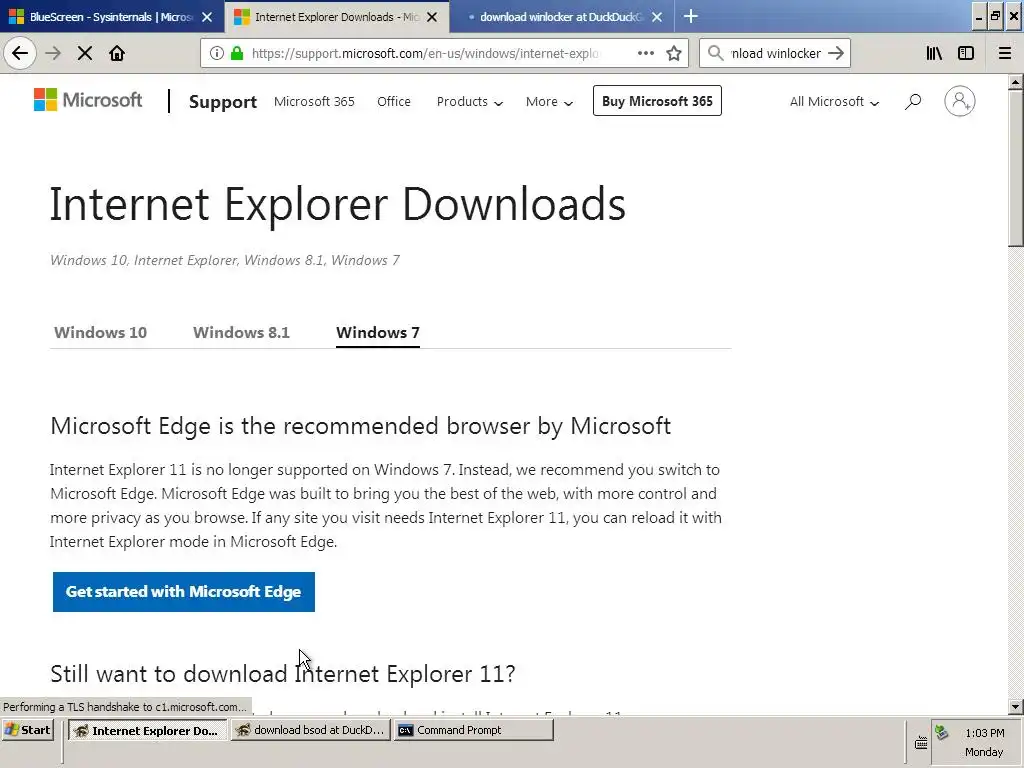Close the BlueScreen Sysinternals tab
The height and width of the screenshot is (768, 1024).
pyautogui.click(x=207, y=17)
